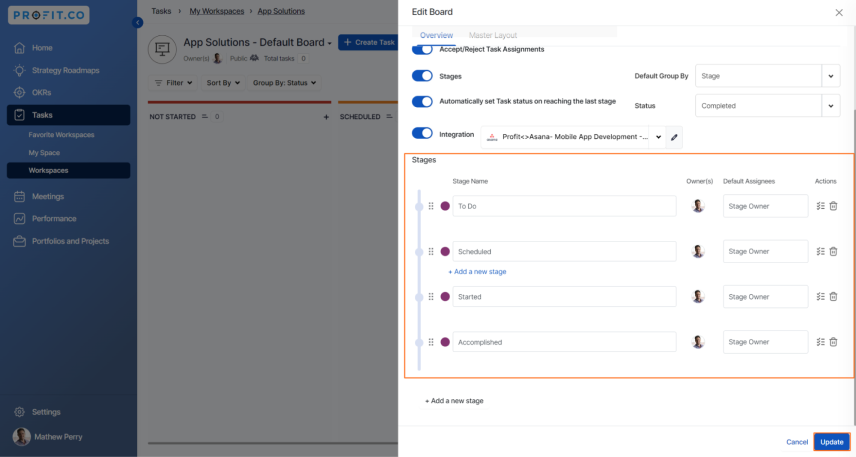Collapse the sidebar with arrow button
The image size is (856, 457).
pyautogui.click(x=138, y=22)
